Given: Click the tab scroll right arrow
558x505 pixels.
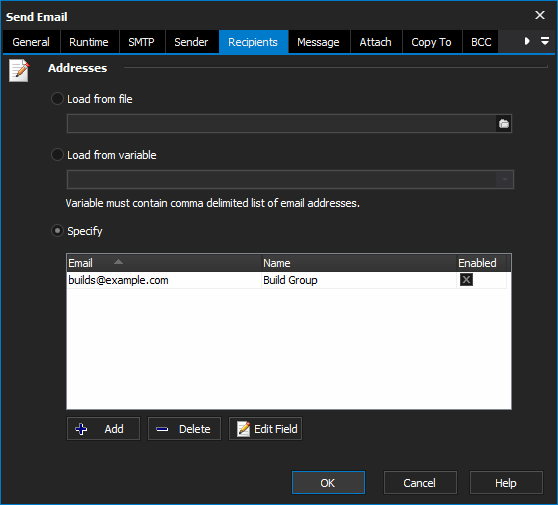Looking at the screenshot, I should tap(527, 41).
